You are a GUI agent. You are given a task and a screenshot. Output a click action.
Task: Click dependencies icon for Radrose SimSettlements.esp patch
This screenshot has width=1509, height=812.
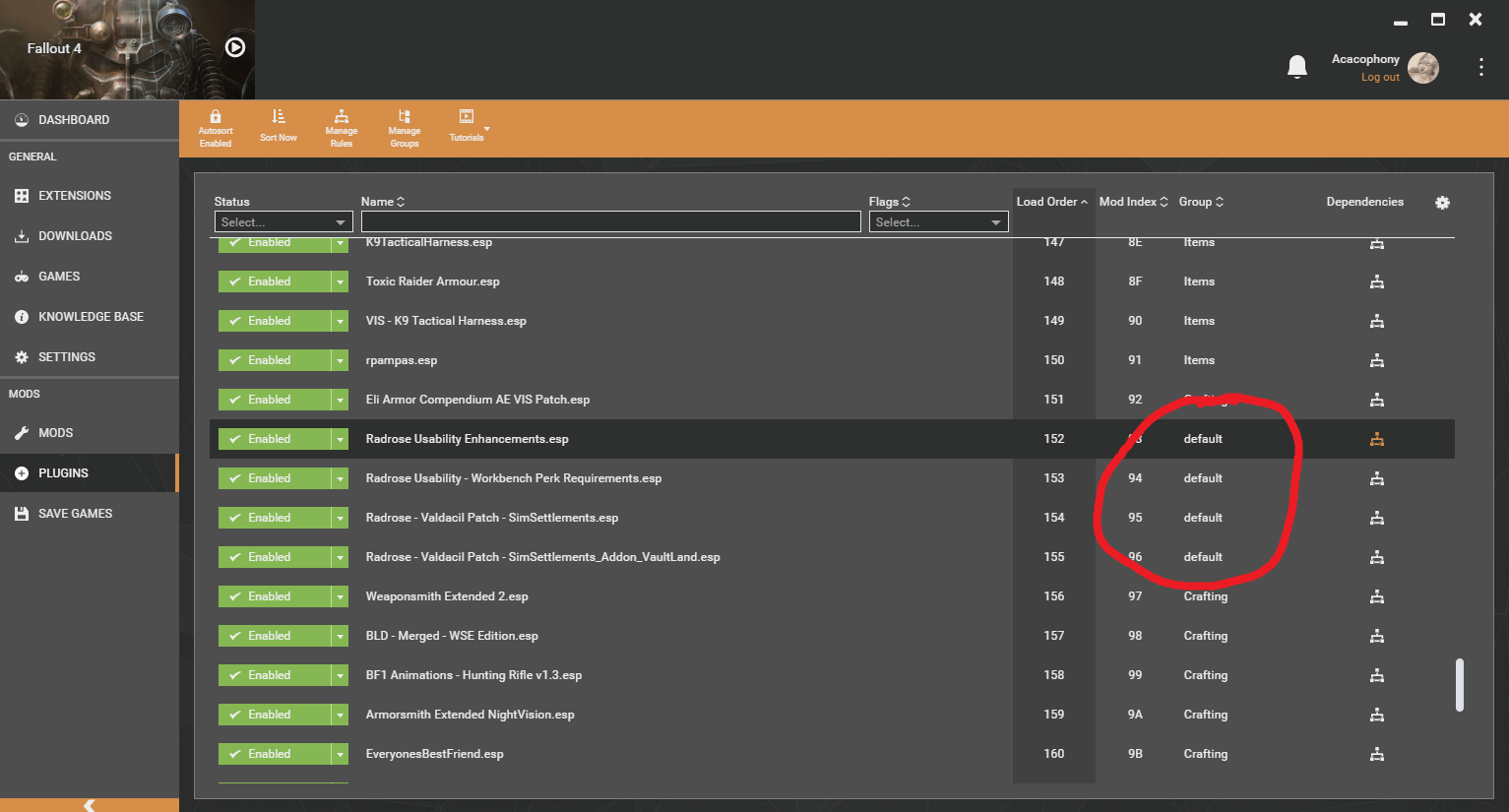click(1377, 518)
